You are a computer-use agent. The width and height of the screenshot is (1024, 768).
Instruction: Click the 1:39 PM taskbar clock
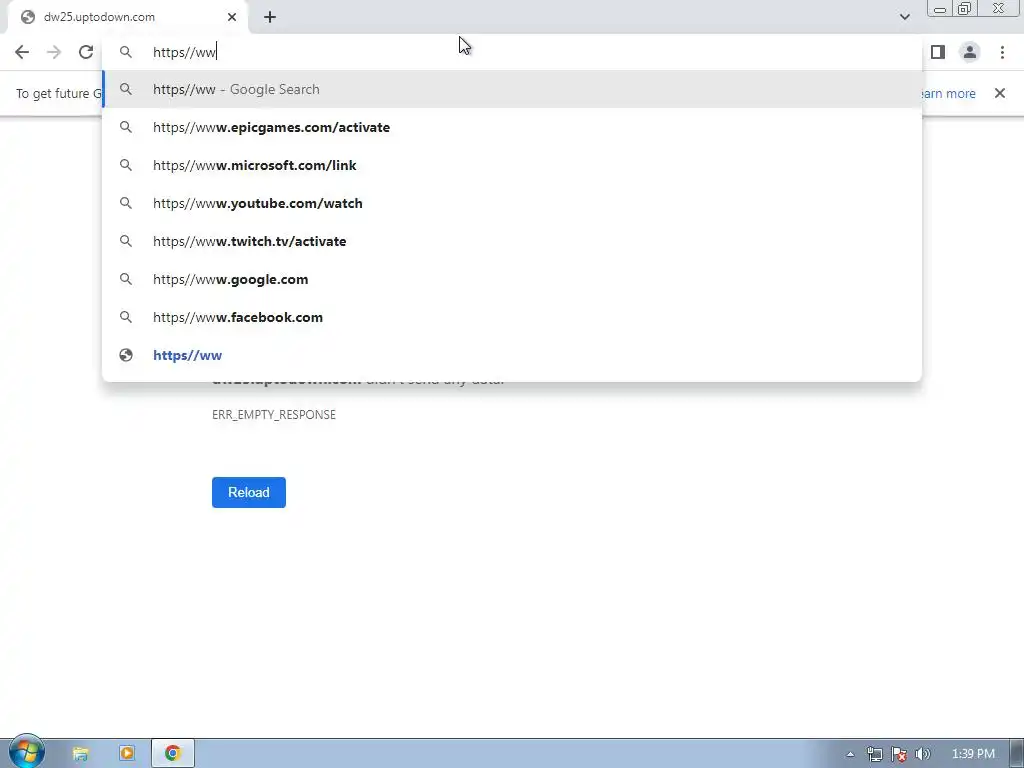(x=973, y=754)
